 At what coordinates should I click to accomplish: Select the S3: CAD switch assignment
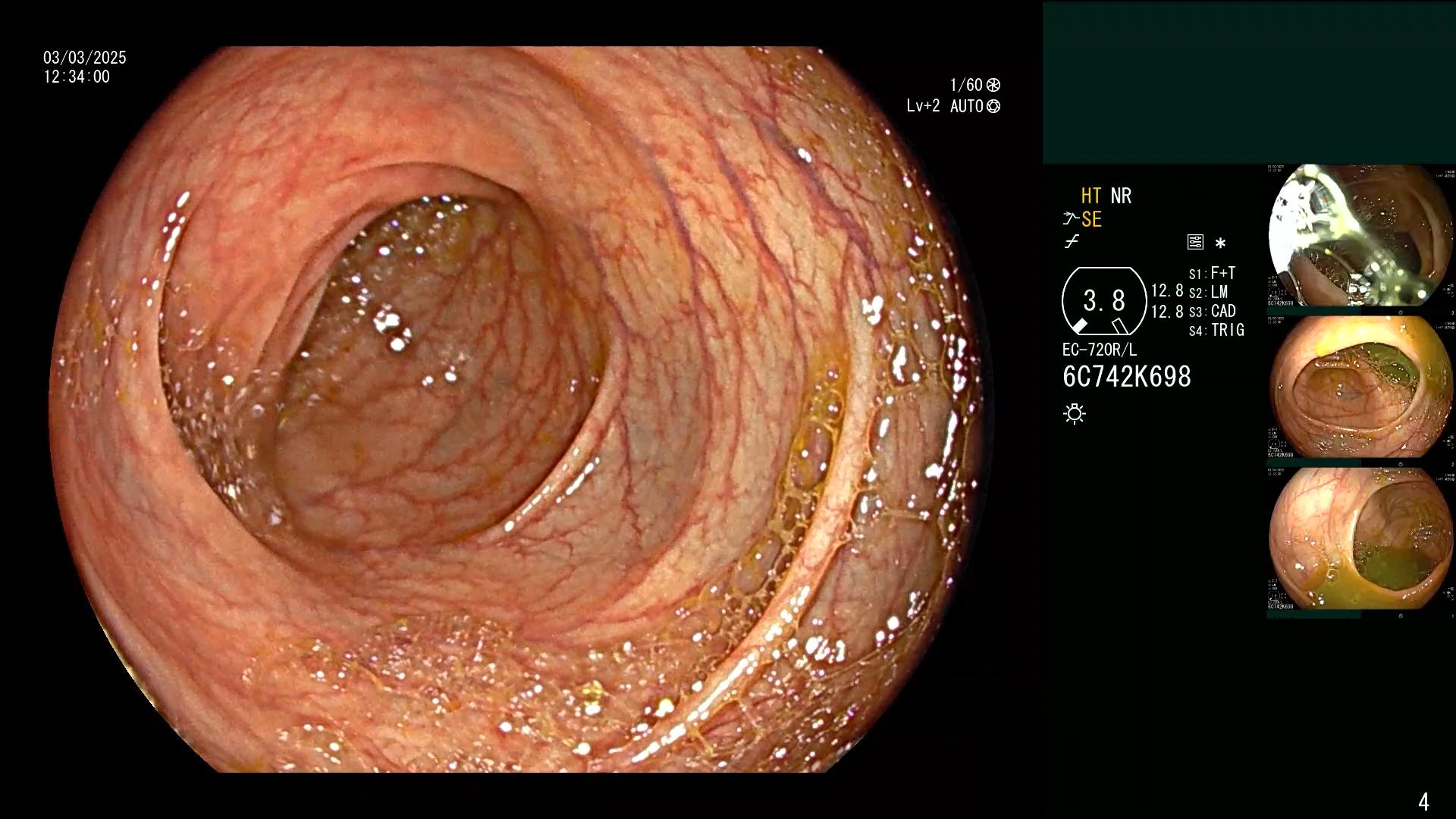click(x=1212, y=311)
